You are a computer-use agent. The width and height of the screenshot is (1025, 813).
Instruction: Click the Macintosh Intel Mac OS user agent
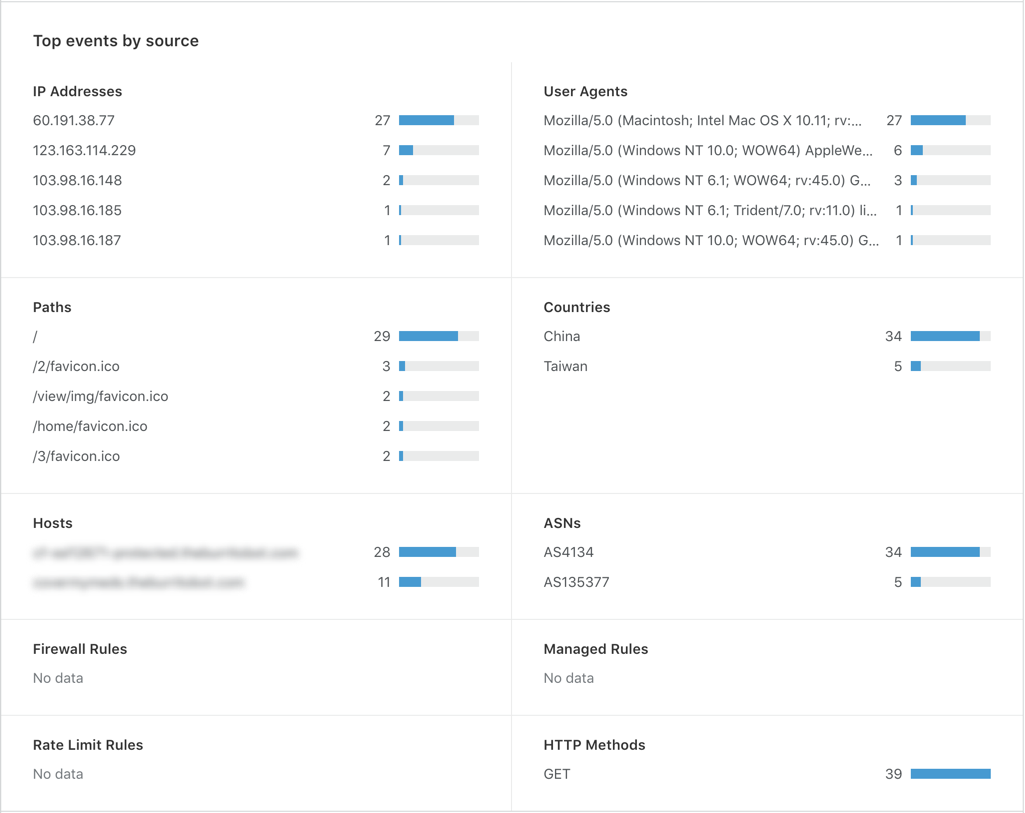coord(703,120)
